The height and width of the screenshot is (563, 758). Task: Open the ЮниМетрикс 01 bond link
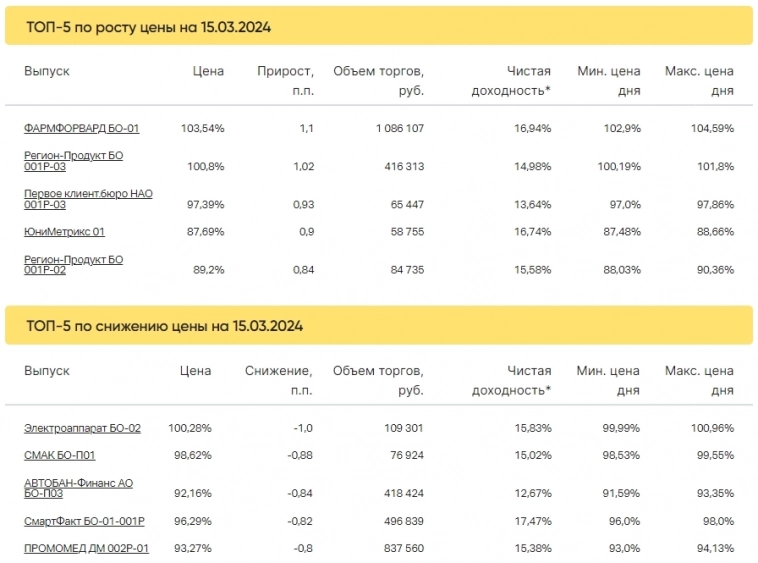[x=64, y=232]
